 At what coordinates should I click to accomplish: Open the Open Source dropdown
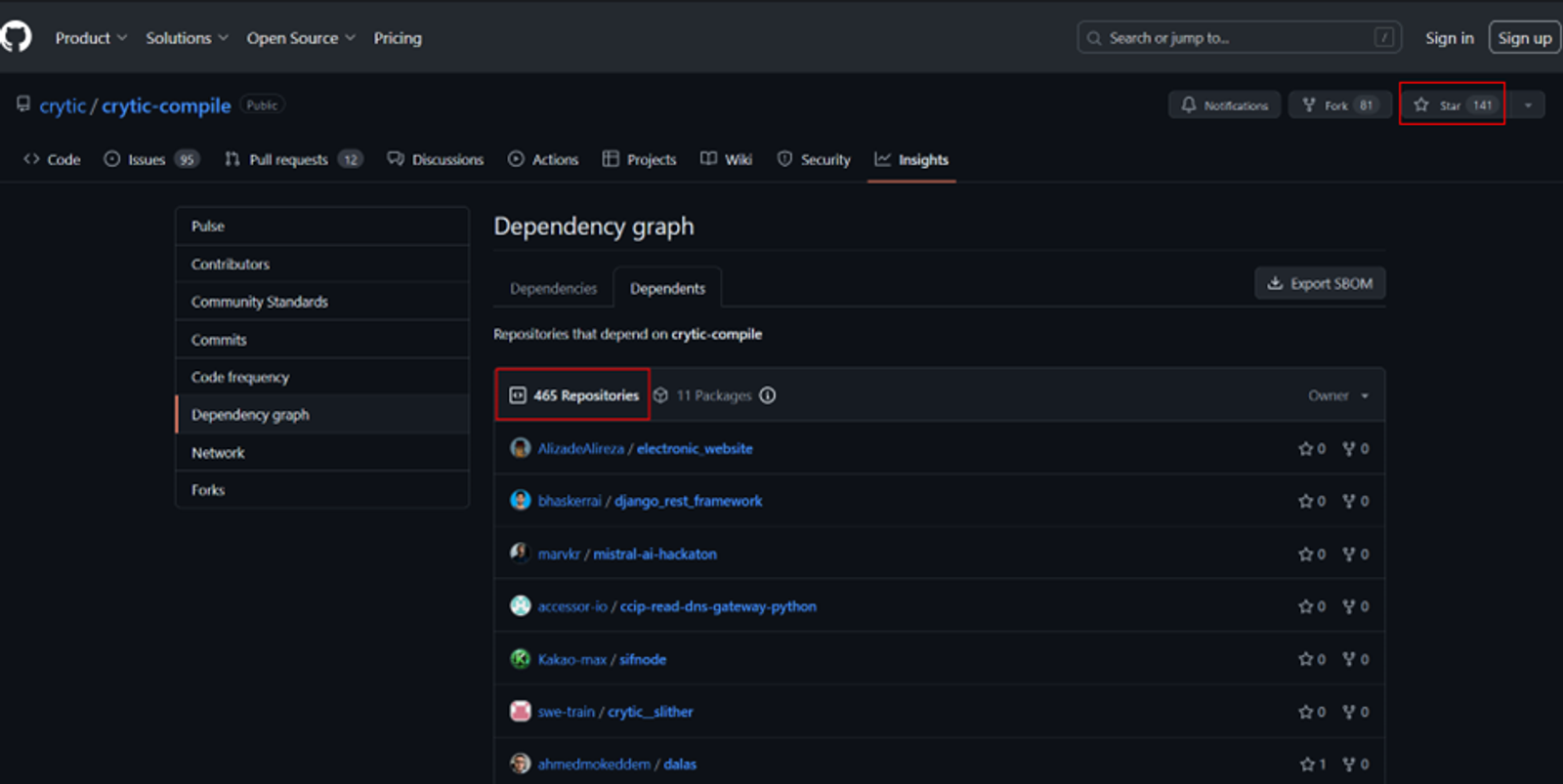301,38
